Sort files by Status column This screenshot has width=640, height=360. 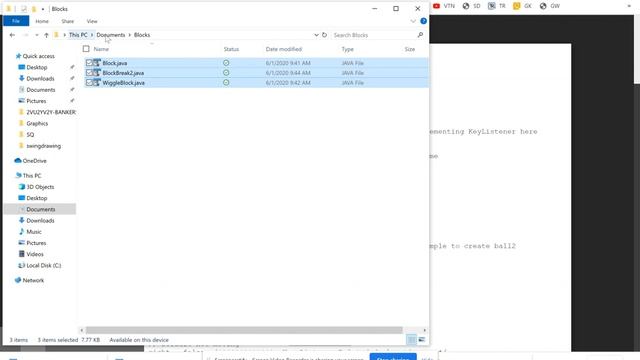231,49
